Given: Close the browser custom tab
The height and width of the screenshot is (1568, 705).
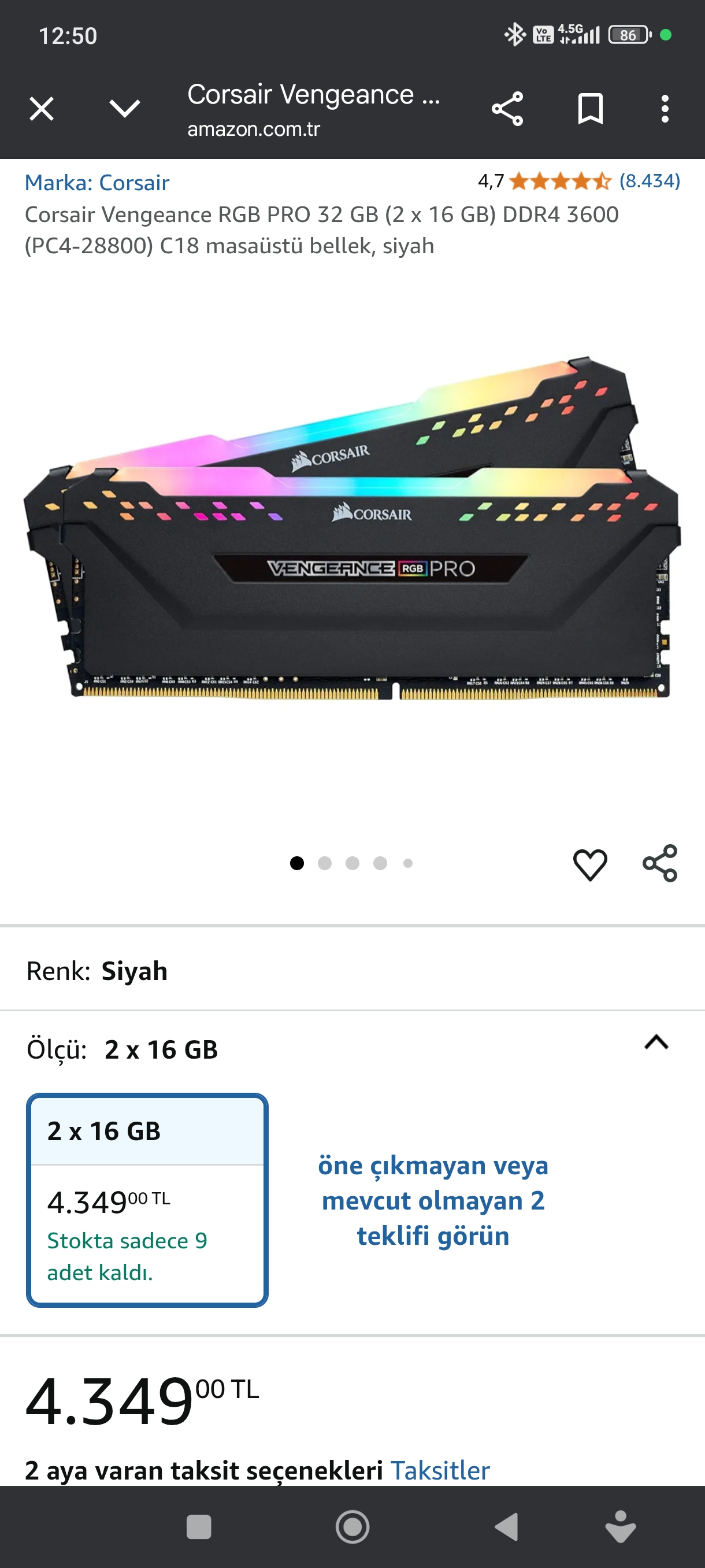Looking at the screenshot, I should [42, 110].
